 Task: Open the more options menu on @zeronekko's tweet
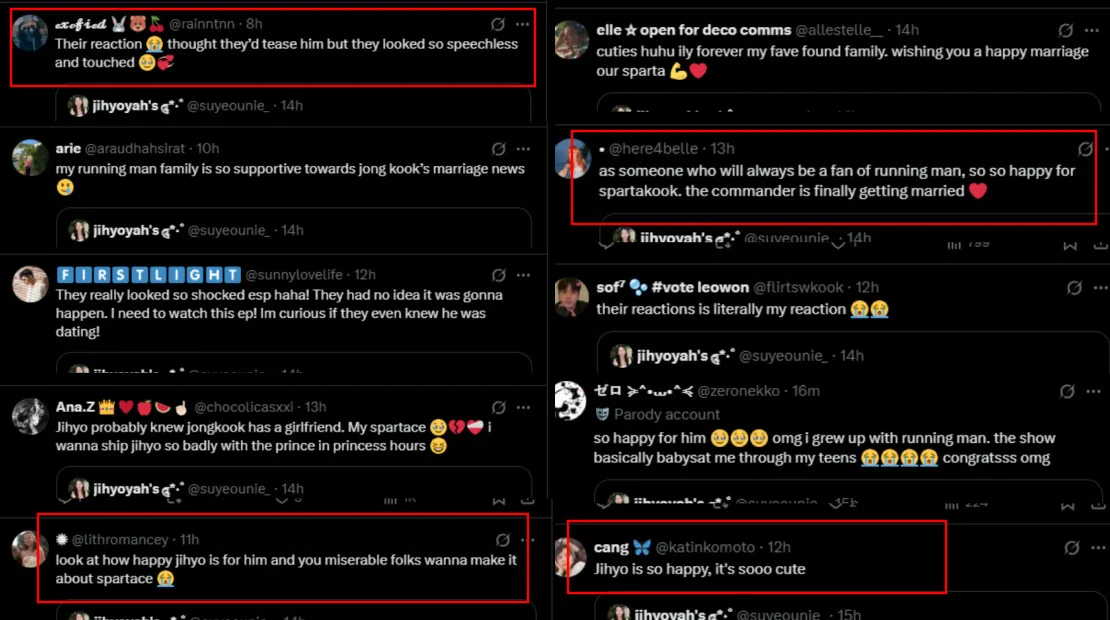coord(1092,391)
